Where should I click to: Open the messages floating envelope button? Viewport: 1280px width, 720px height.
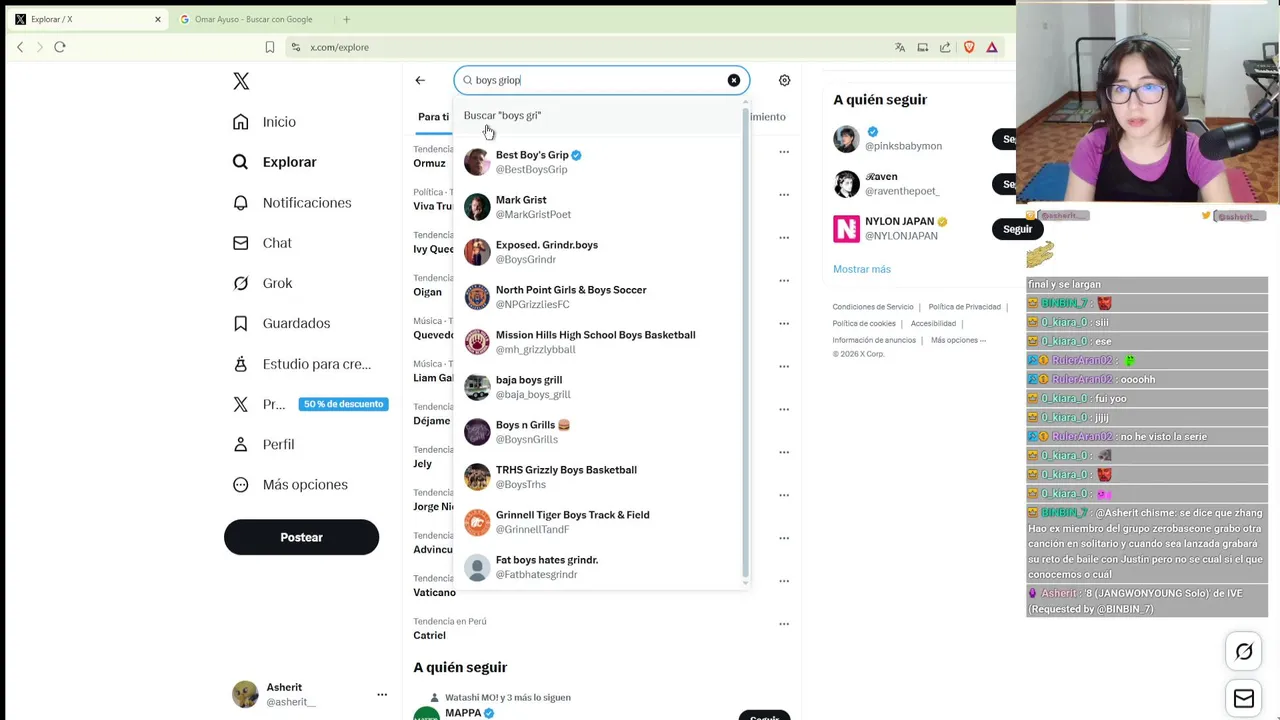(x=1244, y=699)
